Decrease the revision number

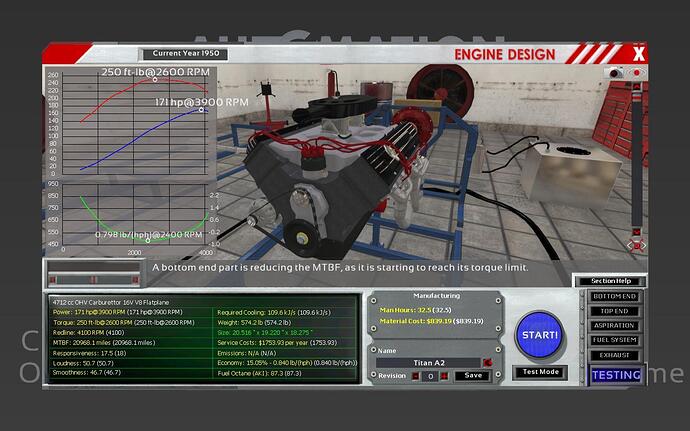(x=416, y=376)
